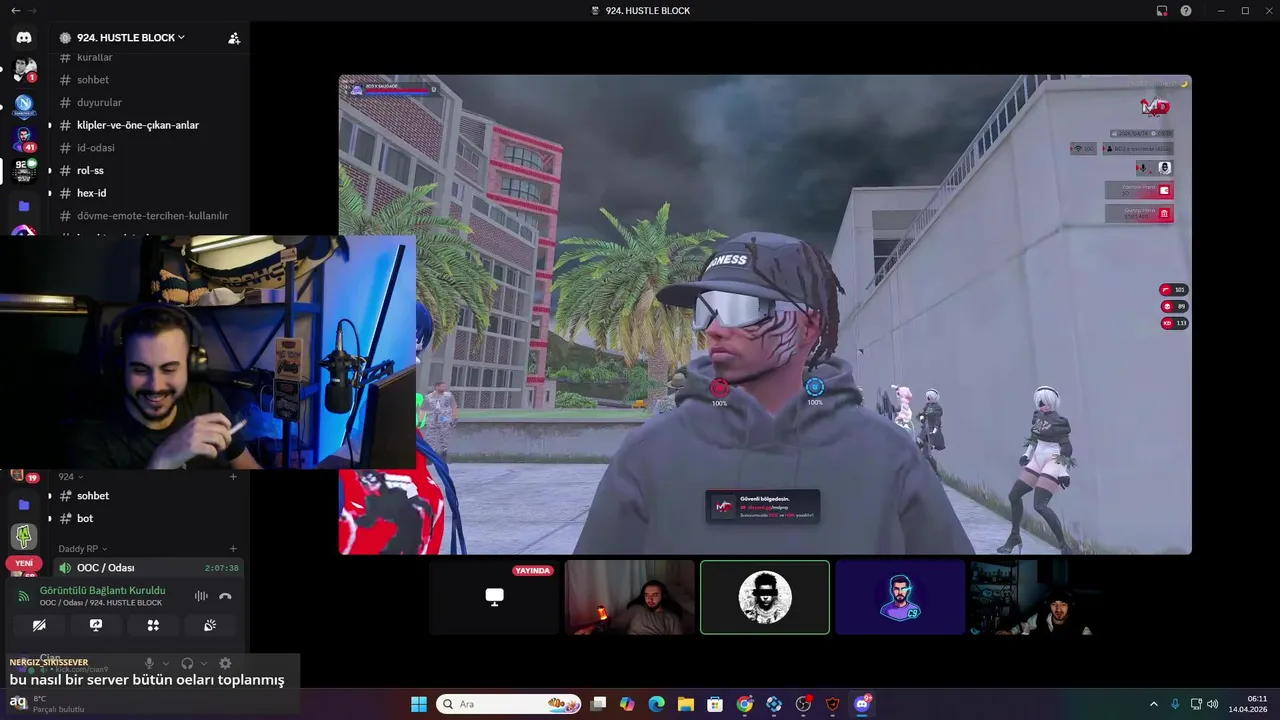Open Discord from the taskbar
The height and width of the screenshot is (720, 1280).
(862, 704)
